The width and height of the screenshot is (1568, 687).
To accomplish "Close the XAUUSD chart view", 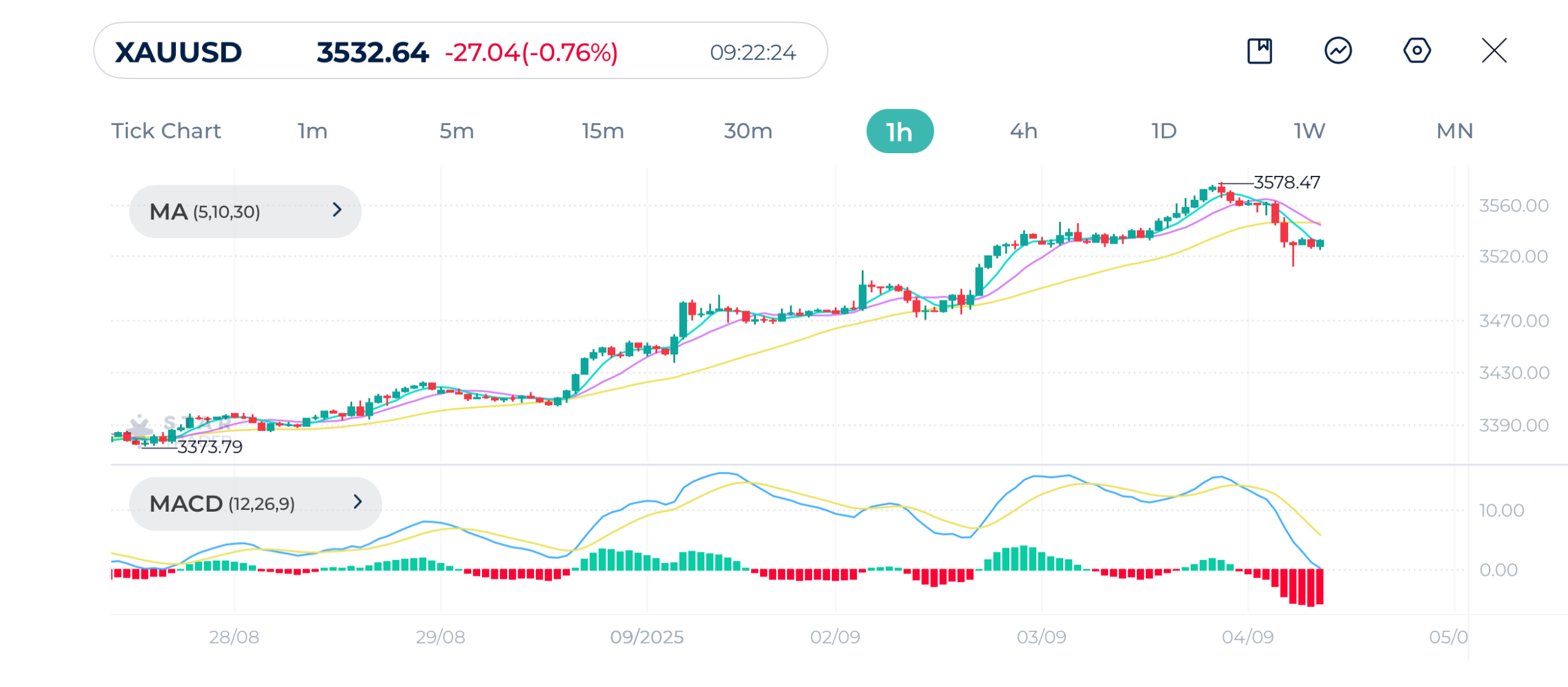I will click(x=1494, y=51).
